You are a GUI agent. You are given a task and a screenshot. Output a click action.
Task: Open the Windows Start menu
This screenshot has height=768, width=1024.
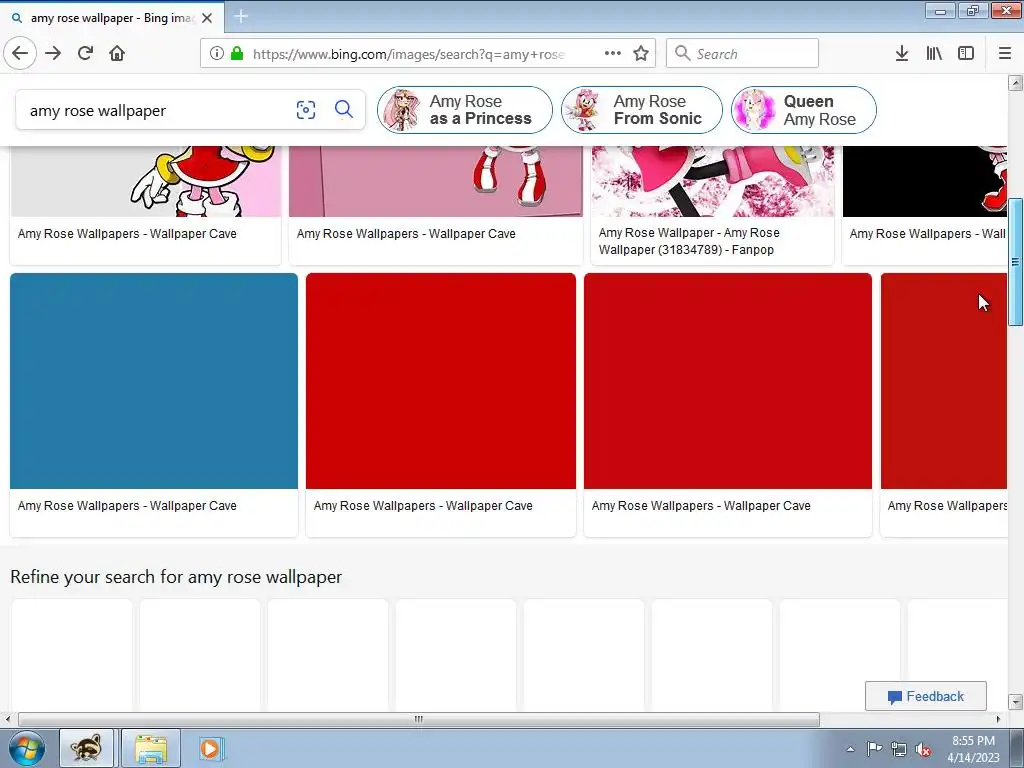(27, 748)
